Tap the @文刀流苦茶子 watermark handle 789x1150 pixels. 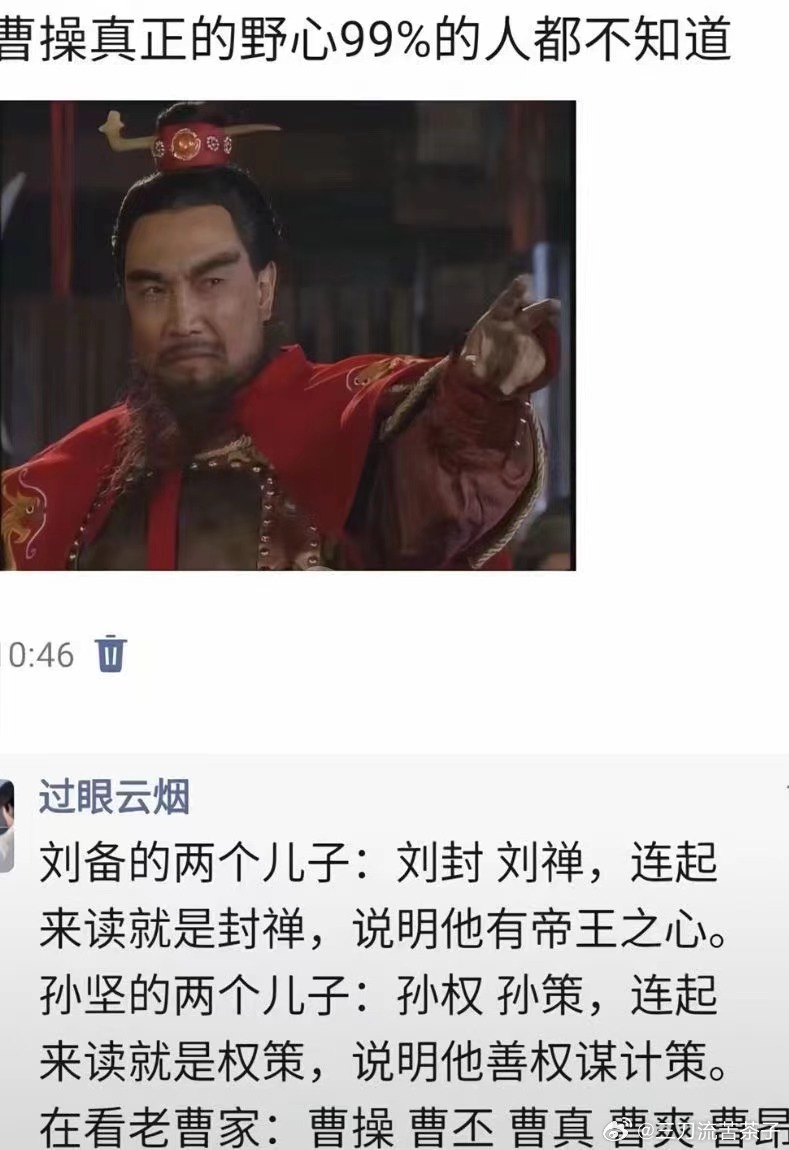click(709, 1134)
